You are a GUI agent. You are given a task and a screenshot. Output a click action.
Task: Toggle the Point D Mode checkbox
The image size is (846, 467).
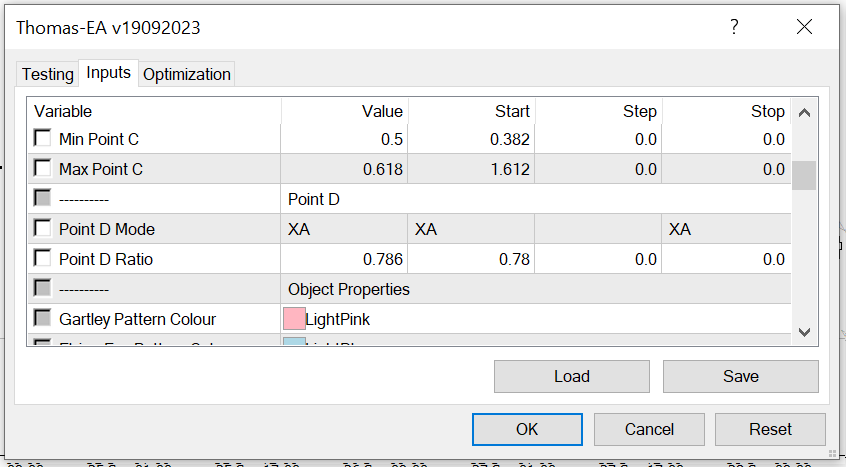[42, 228]
